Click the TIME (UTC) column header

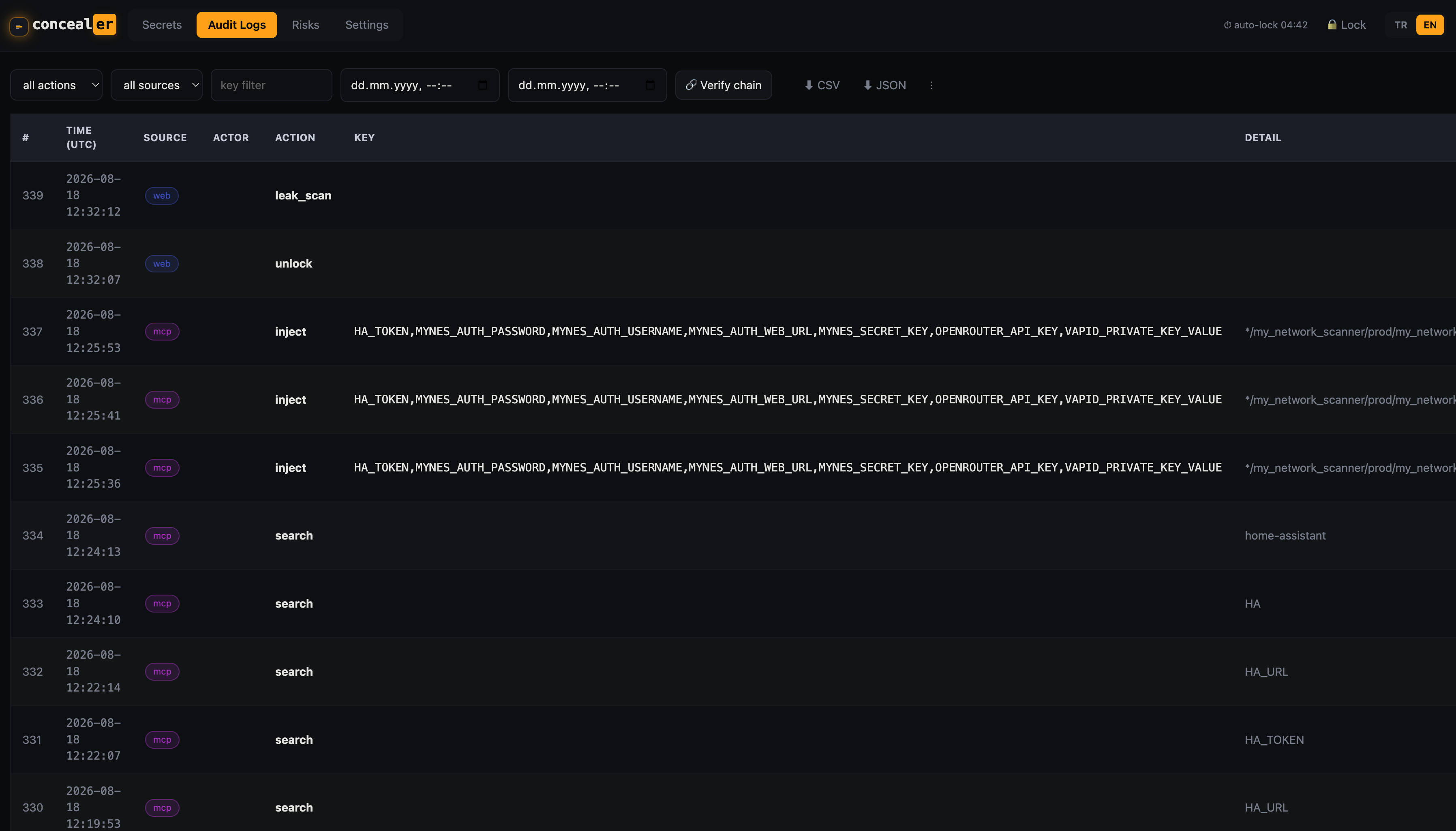click(x=81, y=137)
